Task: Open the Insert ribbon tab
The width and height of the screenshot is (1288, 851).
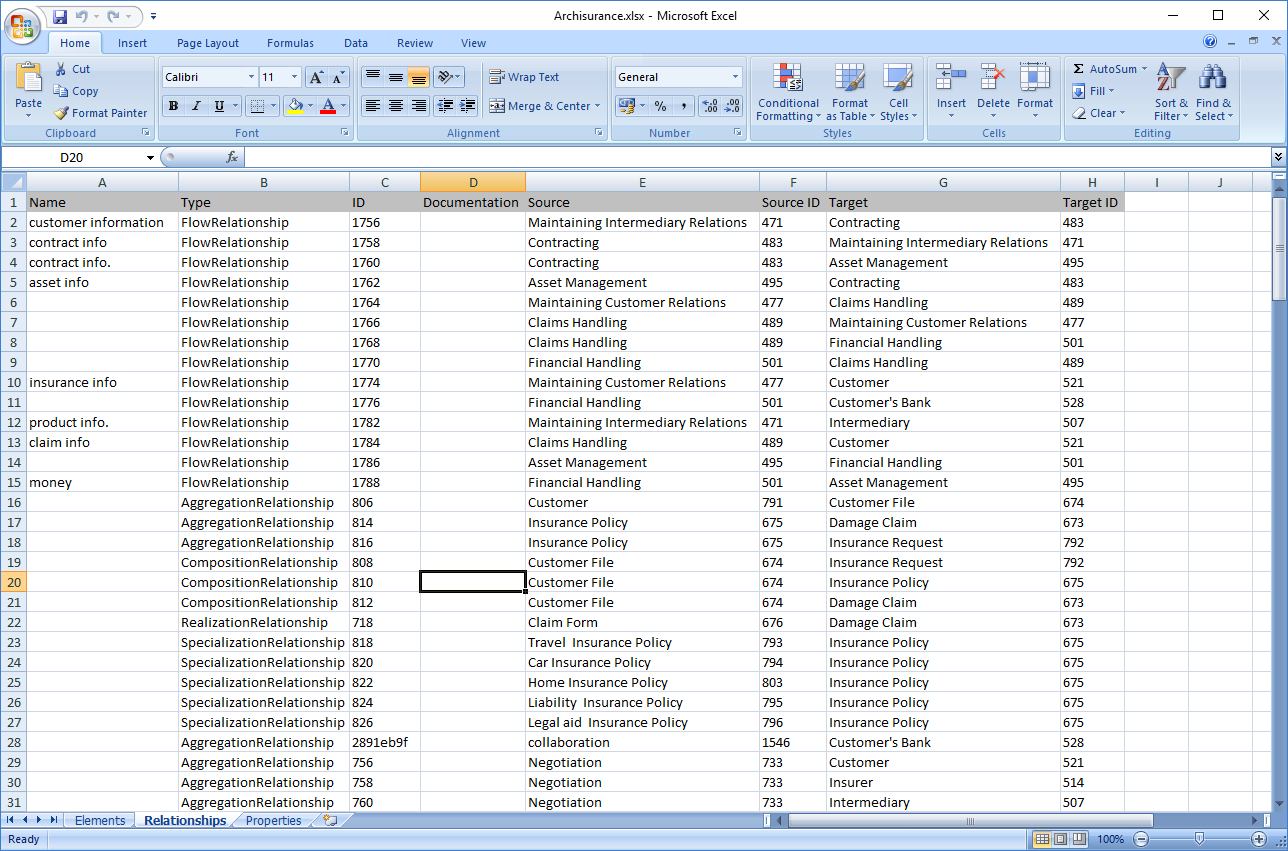Action: pyautogui.click(x=132, y=43)
